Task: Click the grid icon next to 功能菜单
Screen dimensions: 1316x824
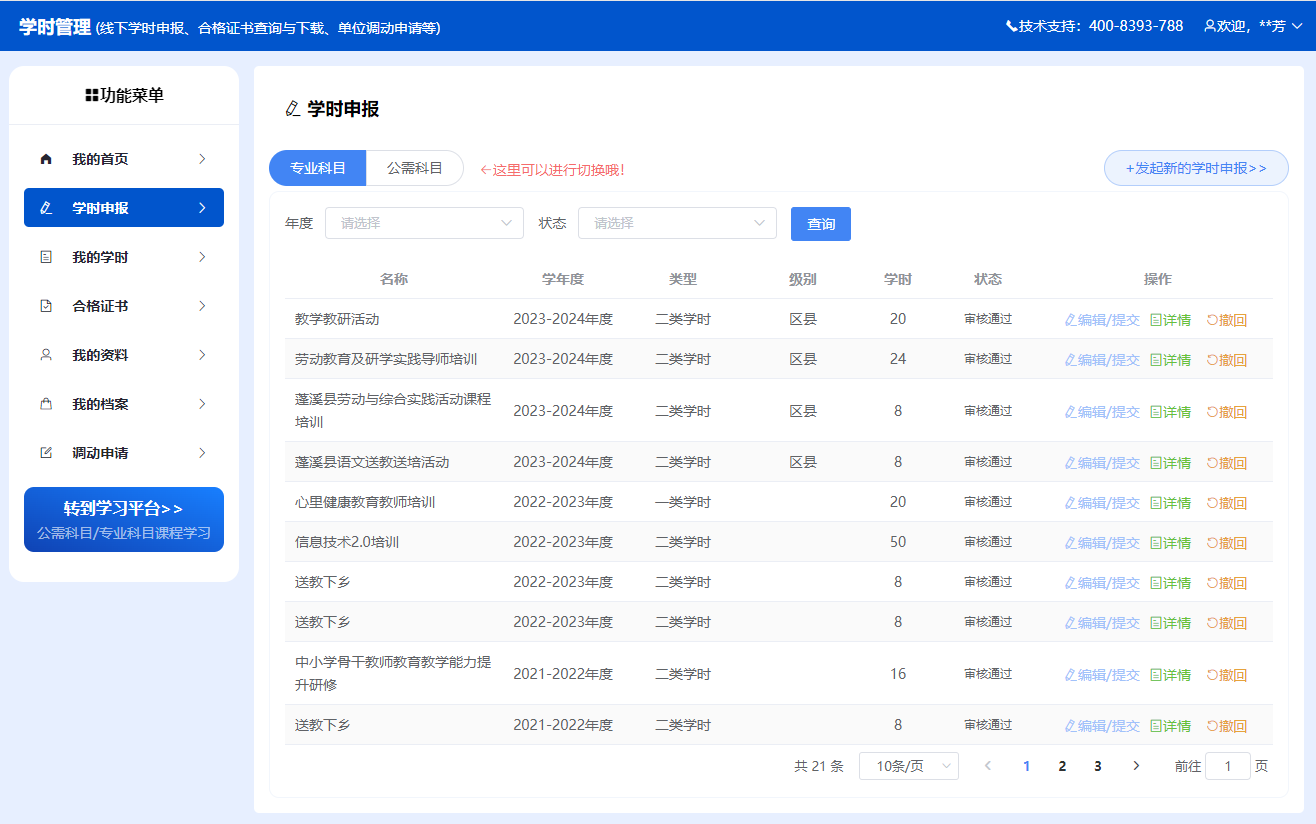Action: [x=92, y=96]
